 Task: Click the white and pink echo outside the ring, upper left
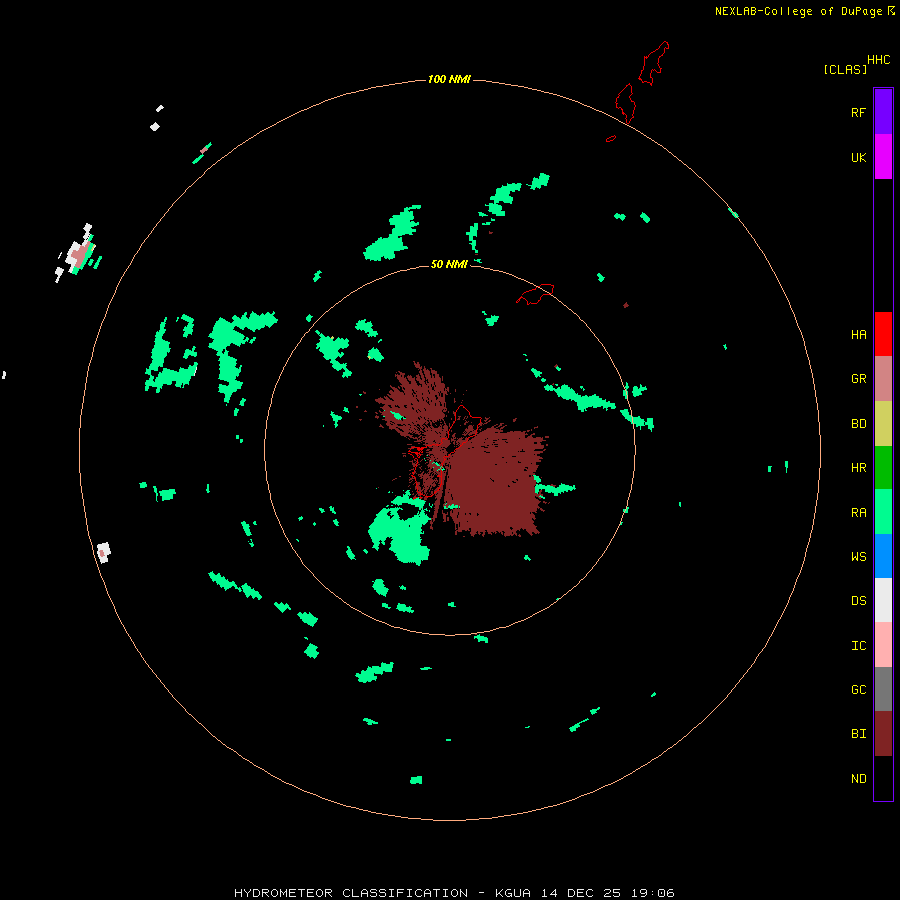[77, 253]
